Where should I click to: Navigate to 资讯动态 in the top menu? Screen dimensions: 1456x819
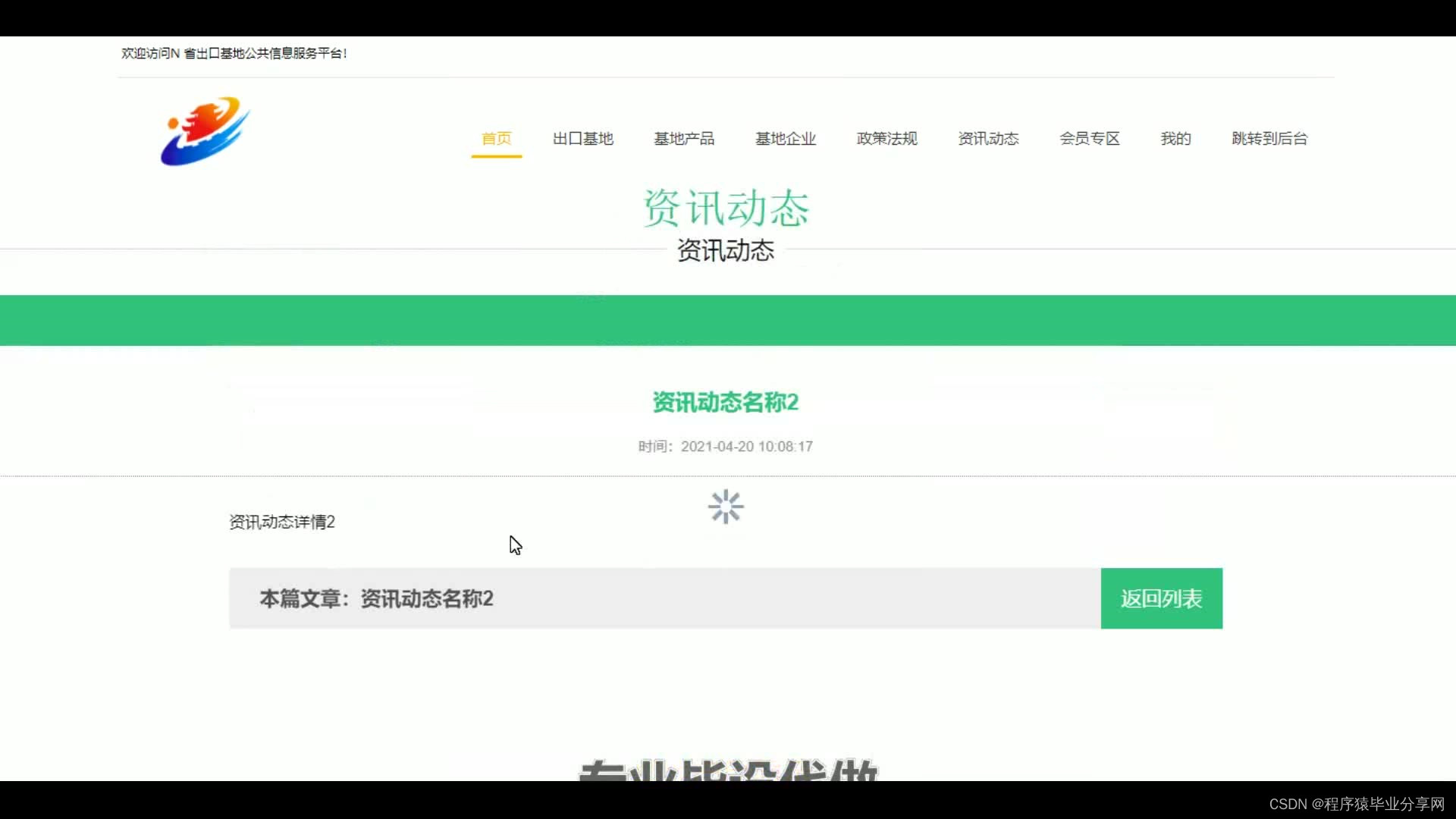(988, 139)
